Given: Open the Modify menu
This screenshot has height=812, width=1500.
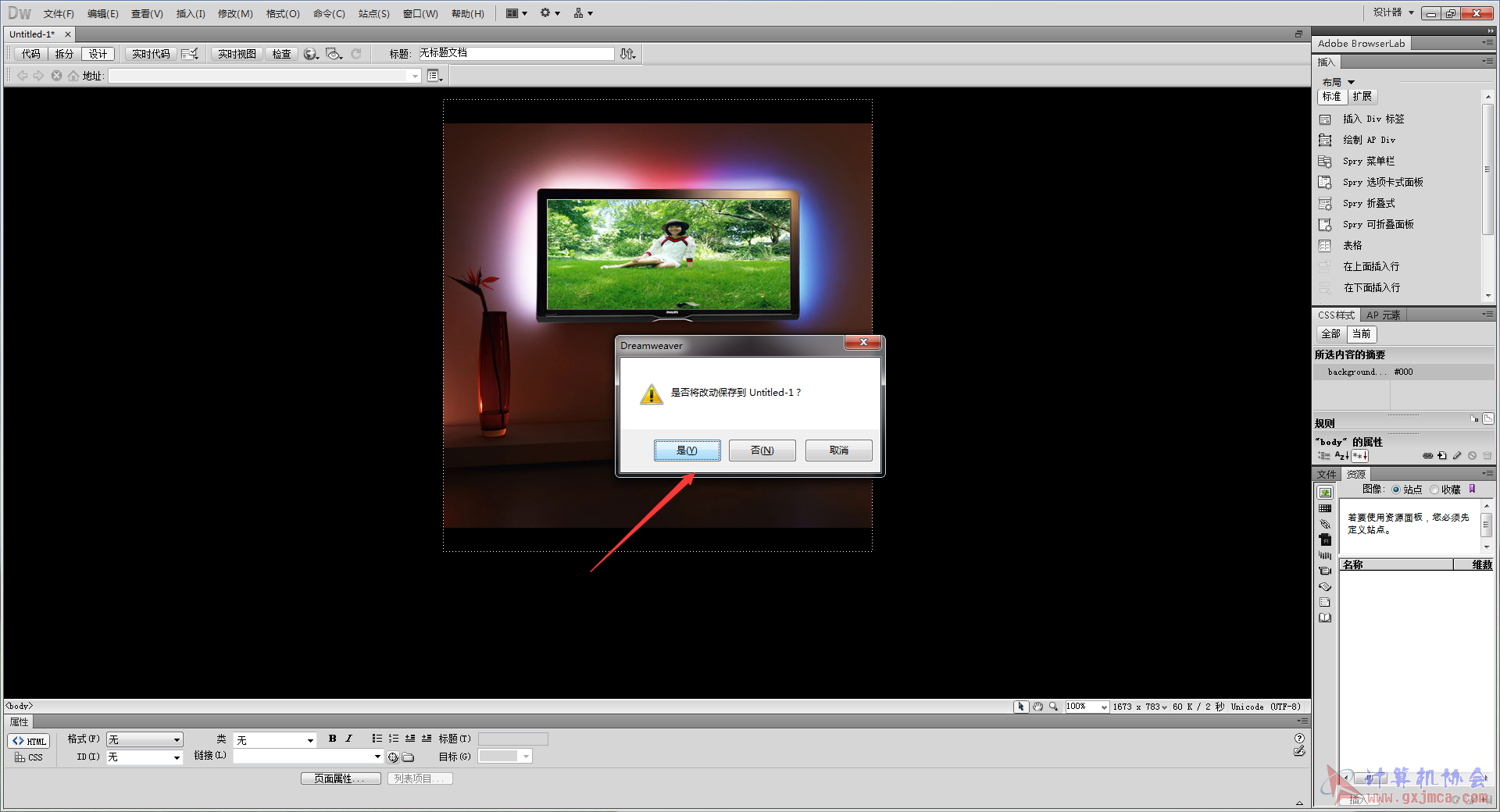Looking at the screenshot, I should click(x=235, y=14).
